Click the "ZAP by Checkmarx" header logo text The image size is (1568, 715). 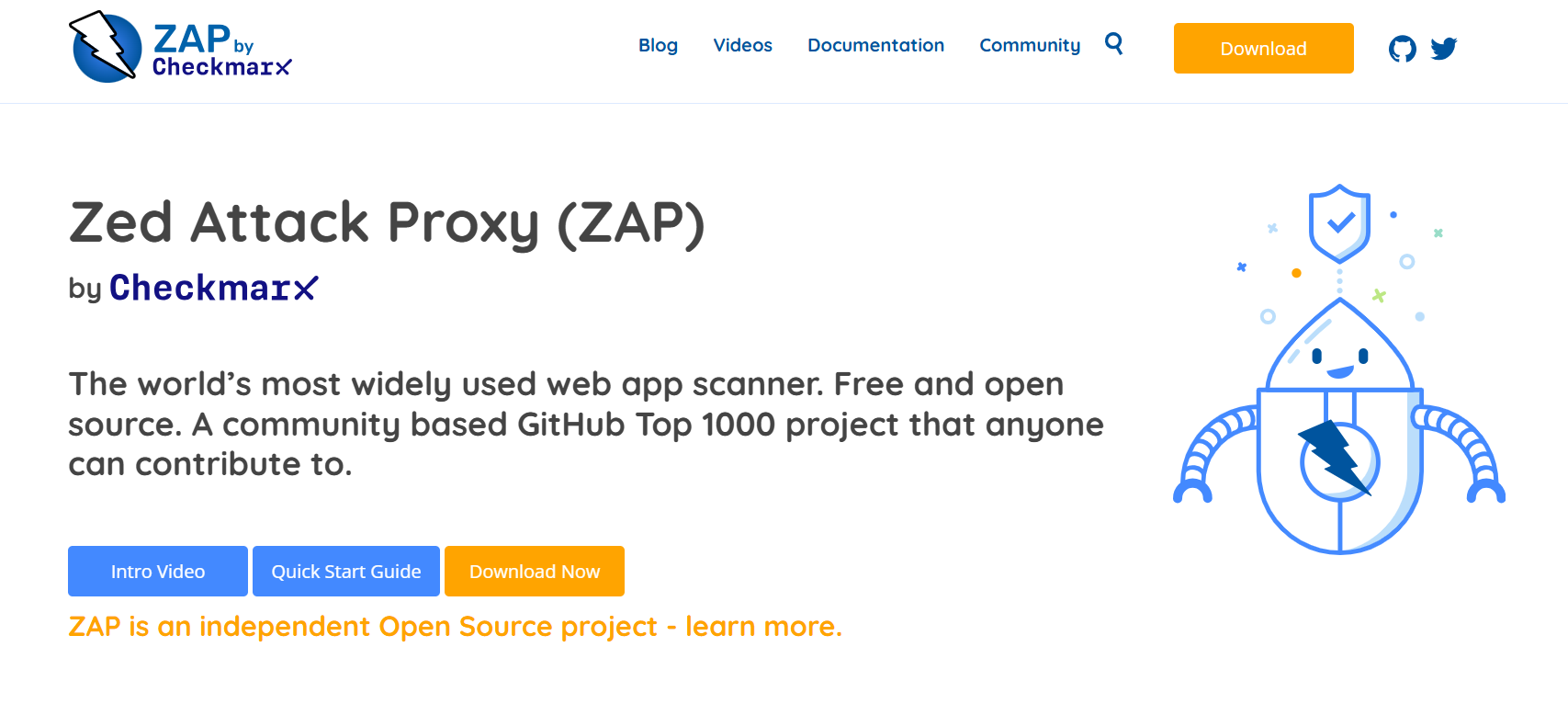point(220,51)
